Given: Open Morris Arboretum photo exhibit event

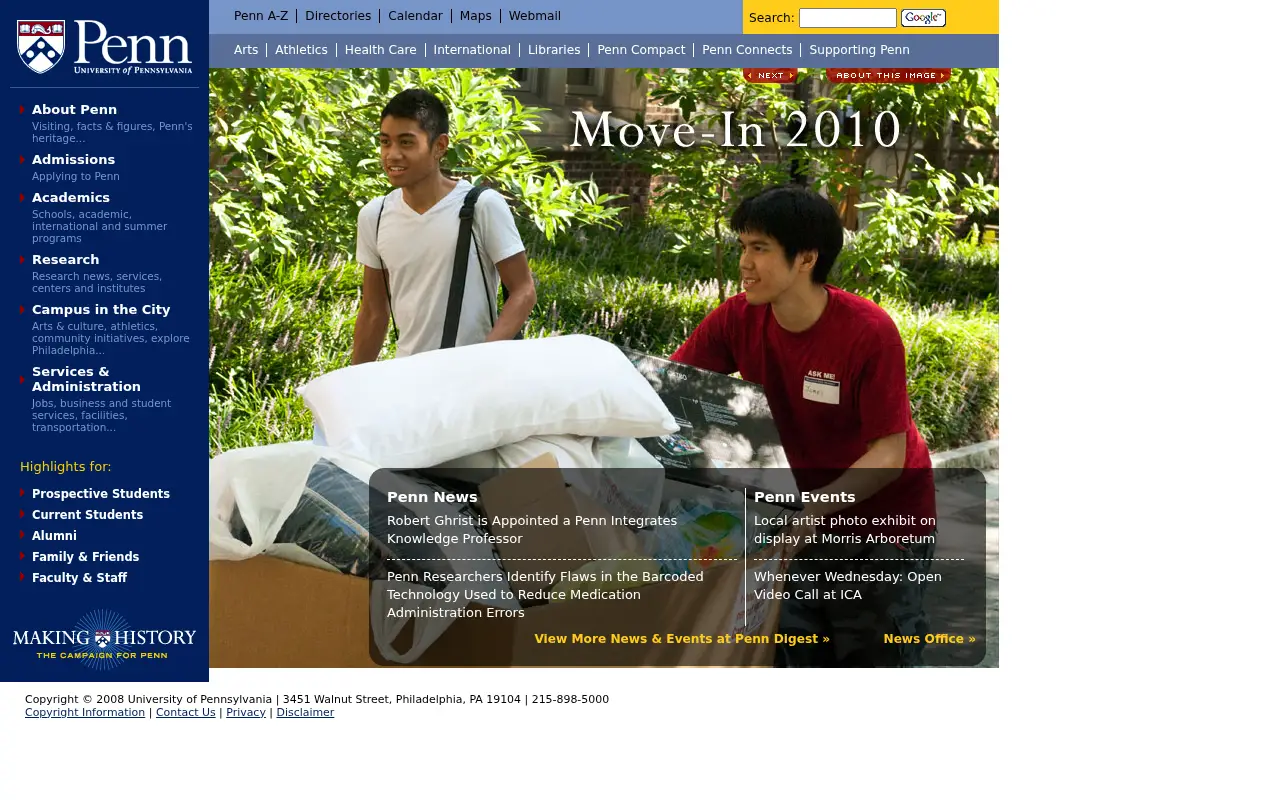Looking at the screenshot, I should coord(845,530).
